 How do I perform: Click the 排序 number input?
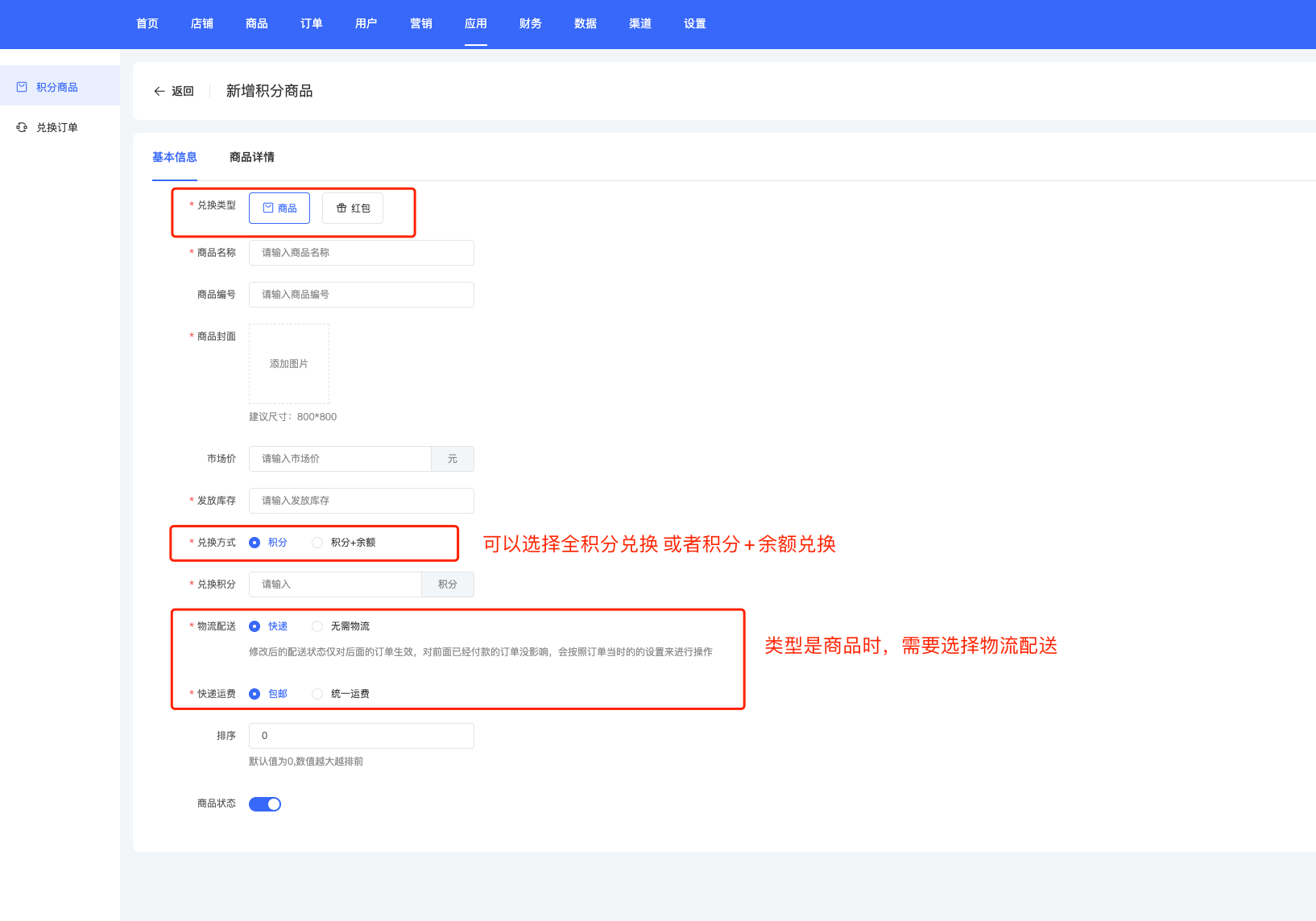(362, 736)
